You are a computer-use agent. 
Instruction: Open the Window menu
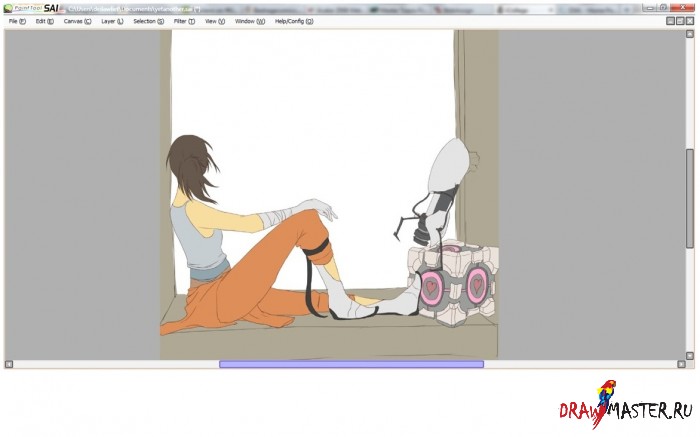(x=250, y=21)
